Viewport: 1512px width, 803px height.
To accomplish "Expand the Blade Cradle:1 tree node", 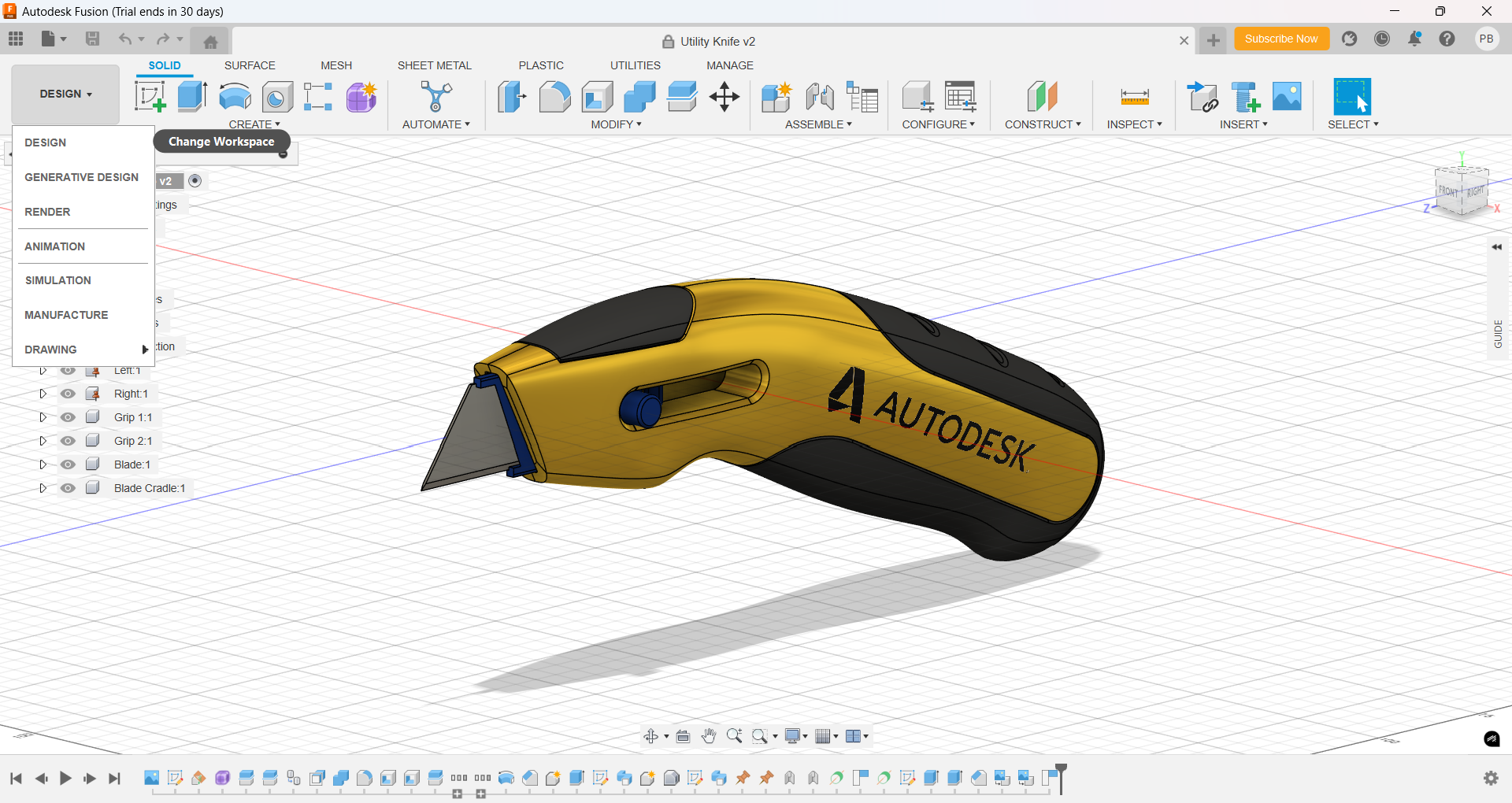I will coord(43,488).
